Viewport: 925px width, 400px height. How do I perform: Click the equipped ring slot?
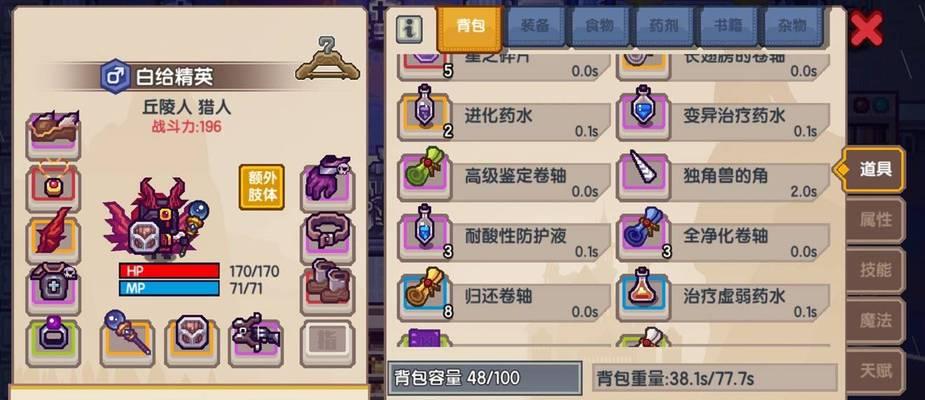pos(53,340)
